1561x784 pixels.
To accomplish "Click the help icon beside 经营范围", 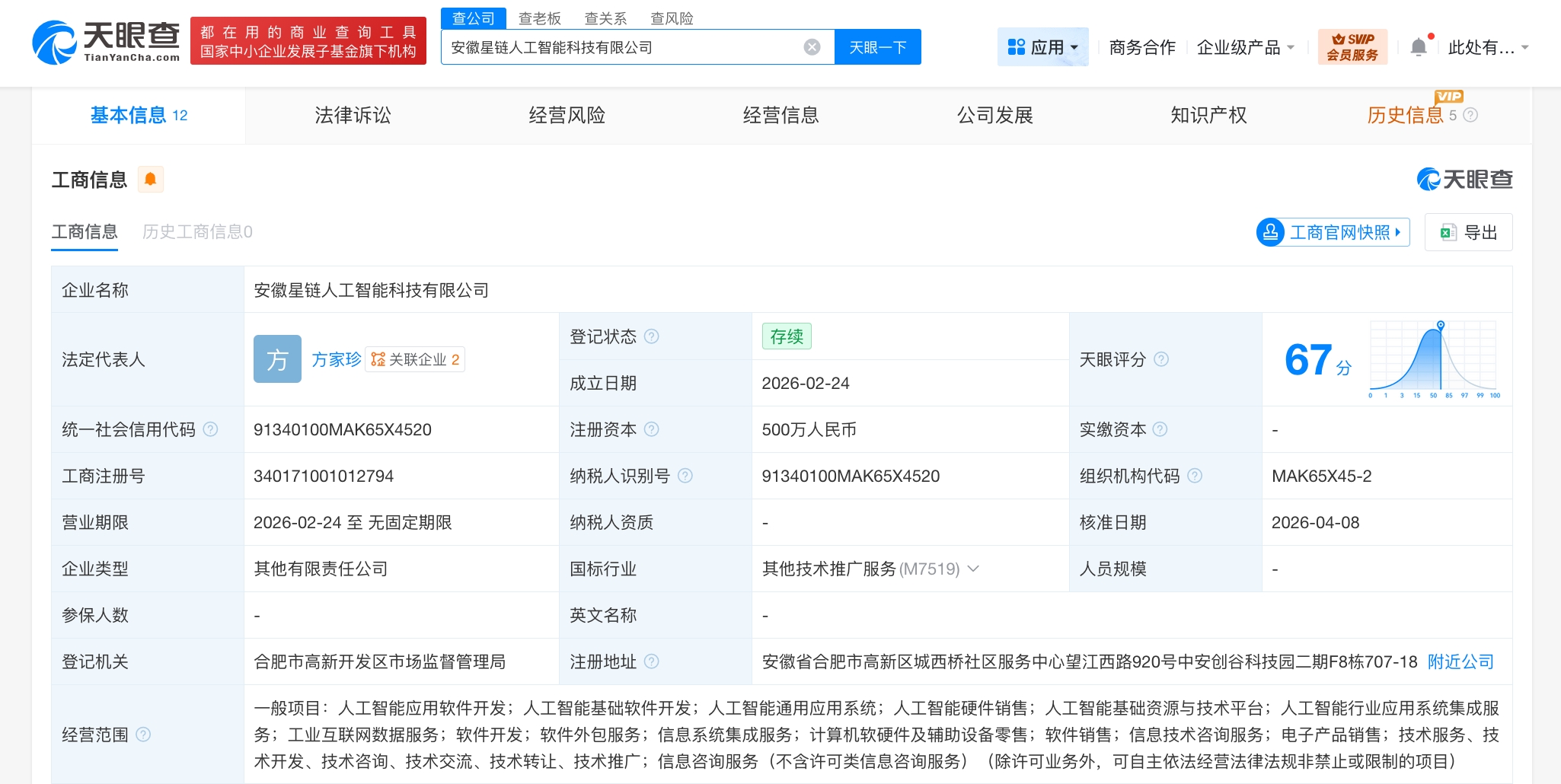I will point(143,735).
